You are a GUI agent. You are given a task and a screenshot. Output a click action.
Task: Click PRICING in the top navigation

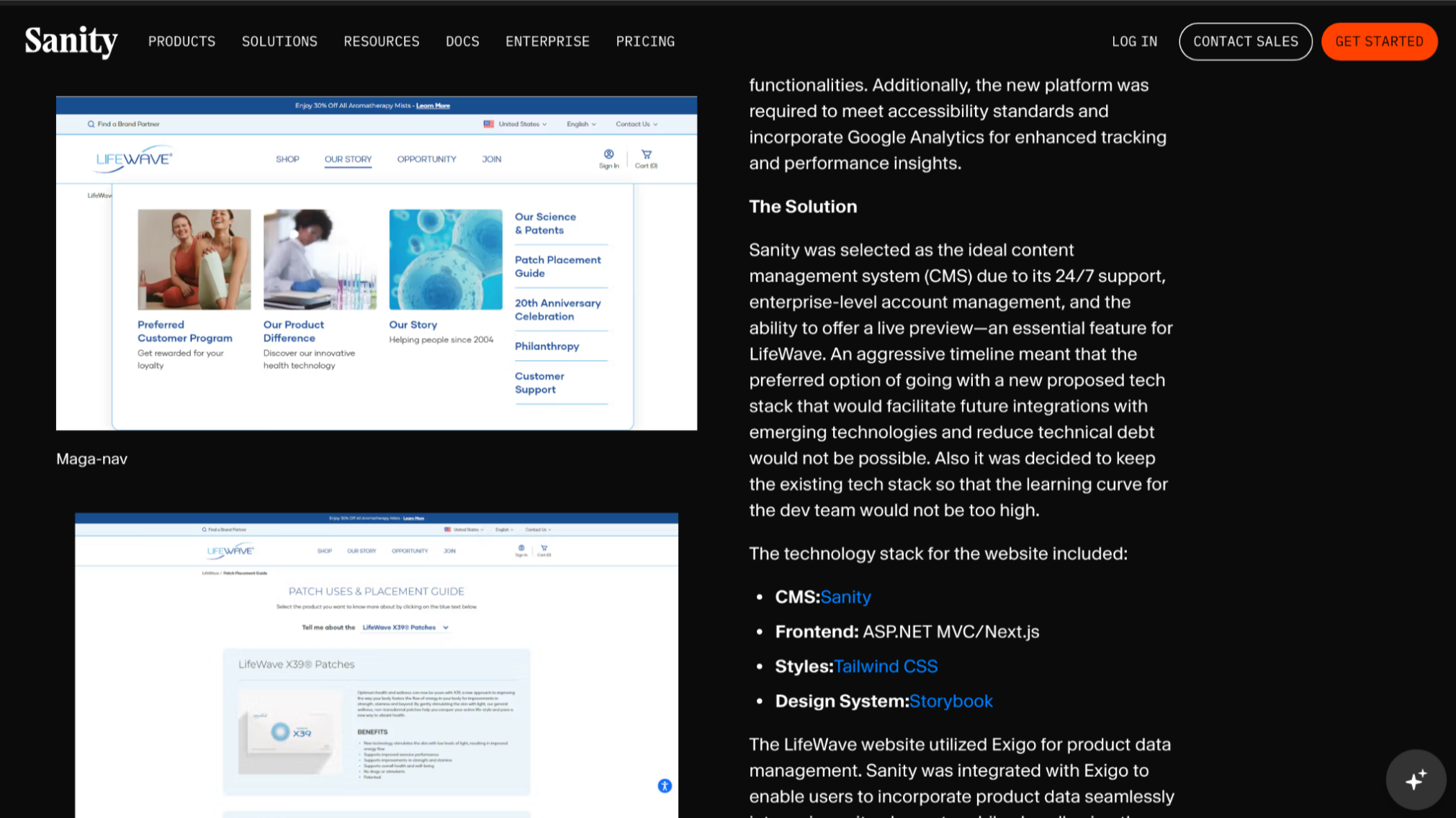click(645, 41)
